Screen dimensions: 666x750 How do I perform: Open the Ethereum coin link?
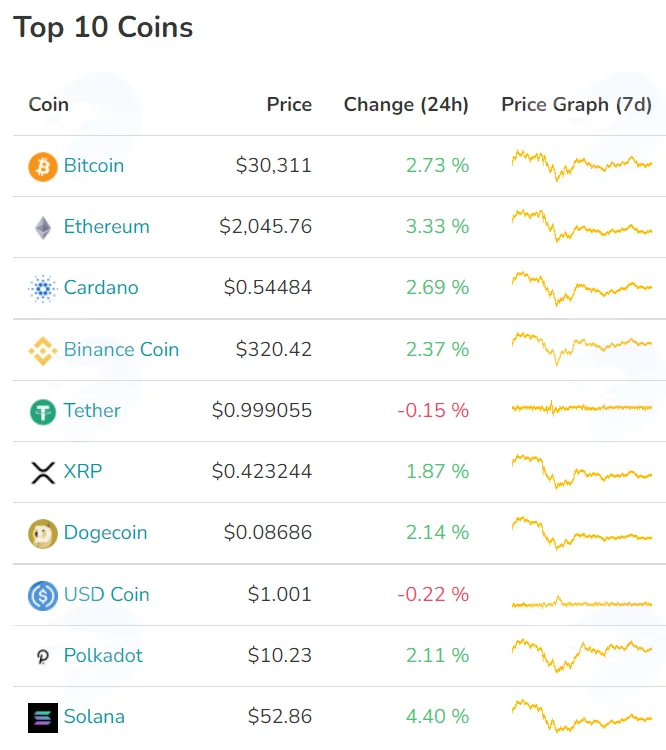tap(107, 226)
